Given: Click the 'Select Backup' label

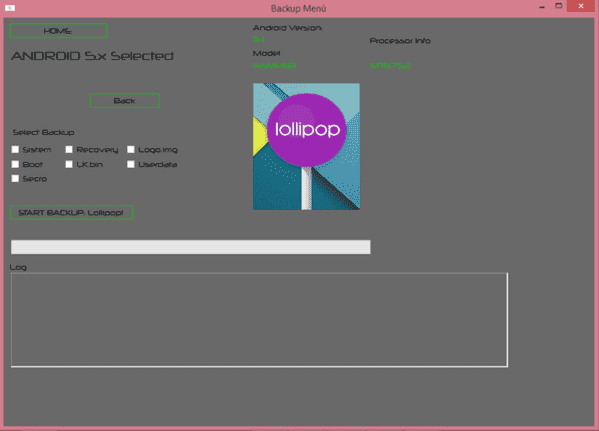Looking at the screenshot, I should [44, 132].
